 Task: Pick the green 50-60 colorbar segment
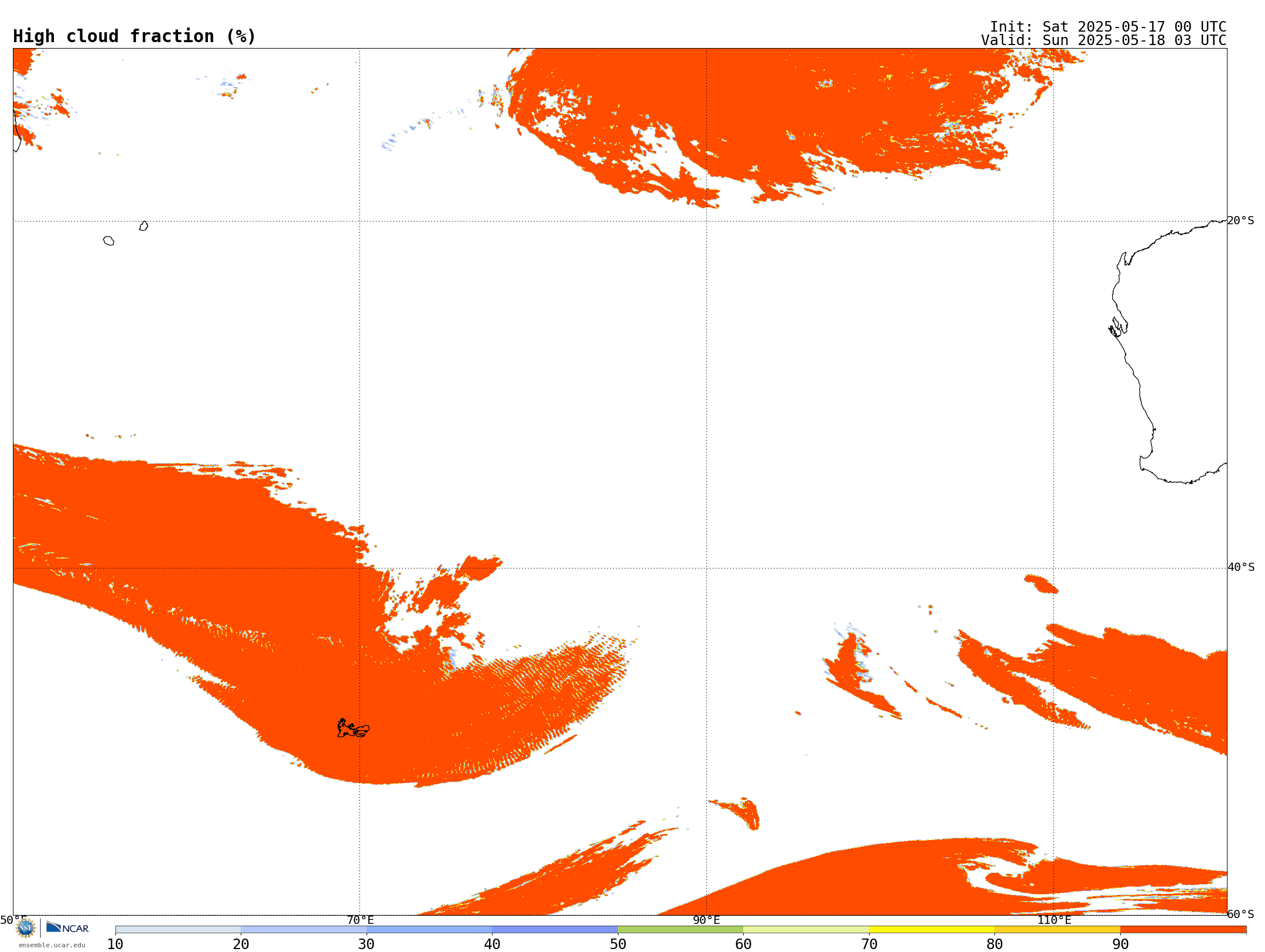pos(681,930)
